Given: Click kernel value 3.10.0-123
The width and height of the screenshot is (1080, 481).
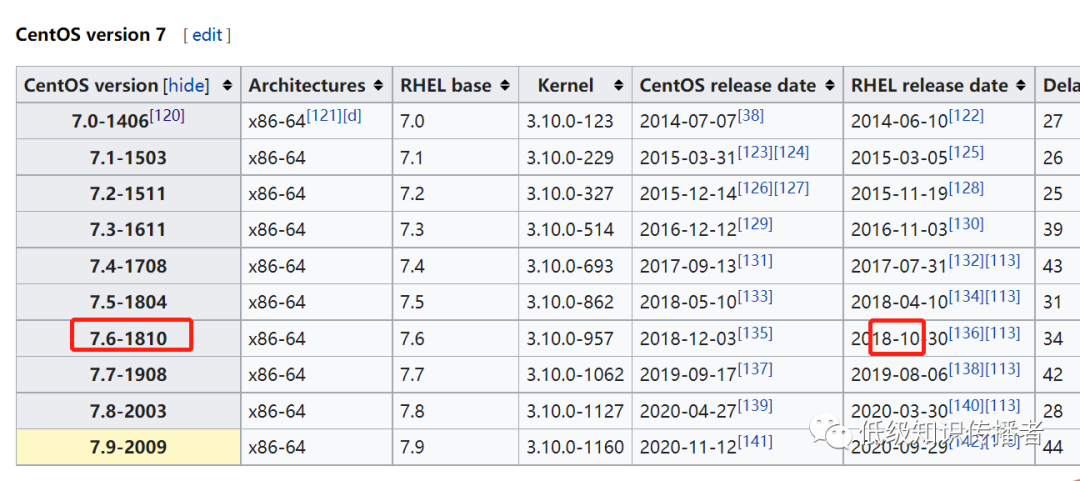Looking at the screenshot, I should coord(570,122).
